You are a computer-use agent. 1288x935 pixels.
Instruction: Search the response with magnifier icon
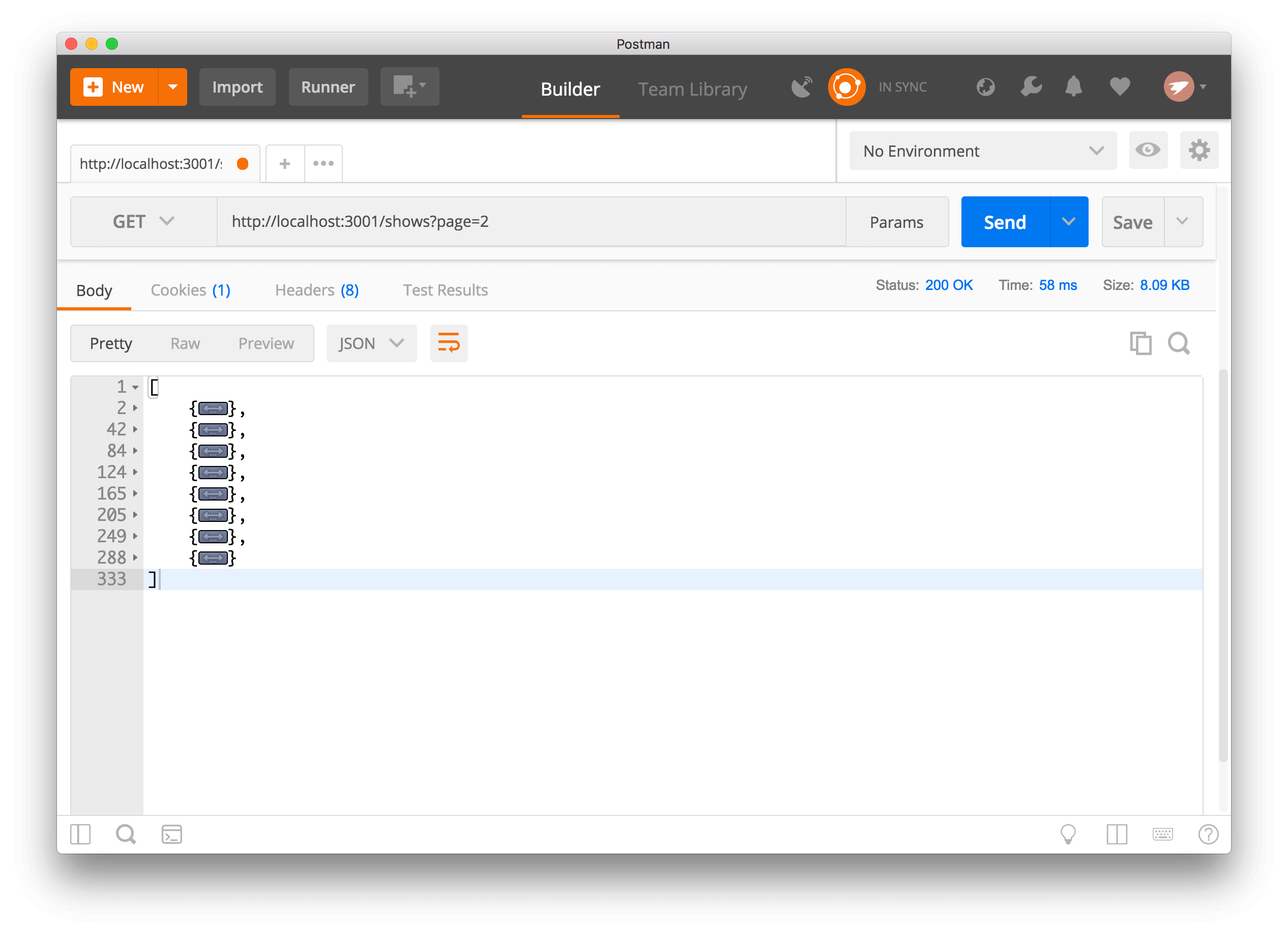[x=1179, y=343]
